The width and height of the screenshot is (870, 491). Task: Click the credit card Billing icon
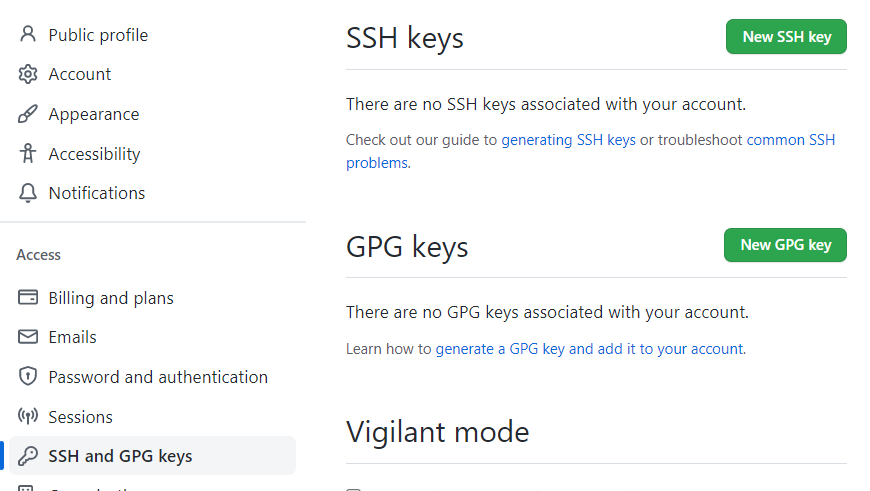coord(28,298)
